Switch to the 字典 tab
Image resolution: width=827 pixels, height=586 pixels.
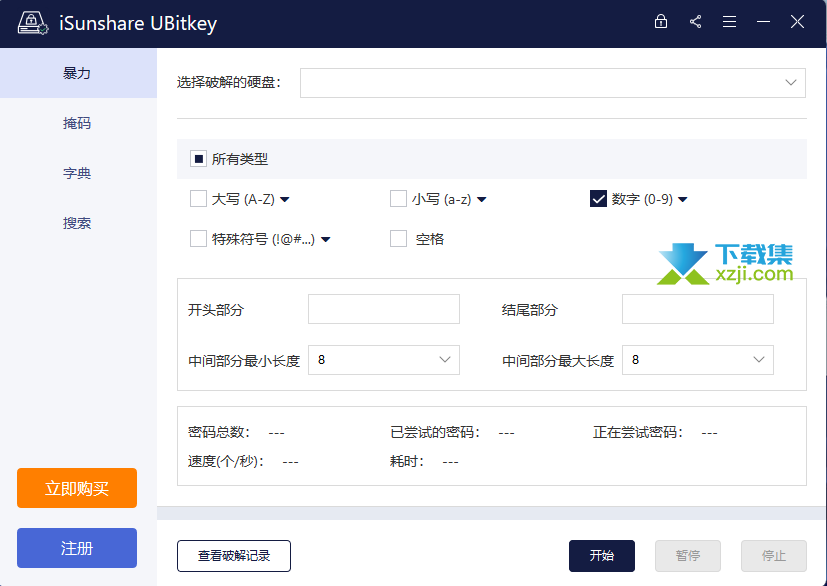[x=78, y=173]
